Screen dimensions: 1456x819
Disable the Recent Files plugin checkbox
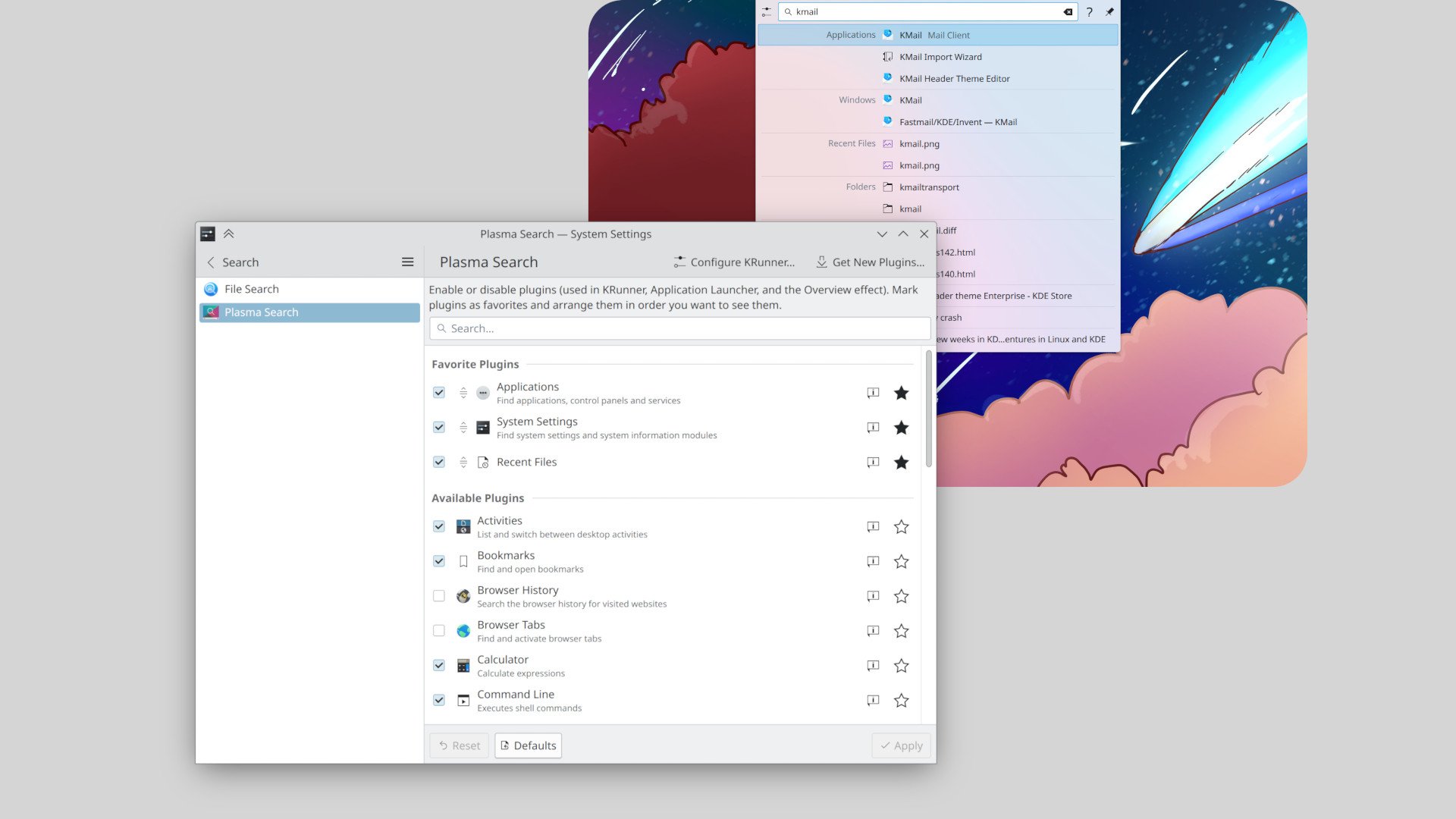click(x=439, y=463)
